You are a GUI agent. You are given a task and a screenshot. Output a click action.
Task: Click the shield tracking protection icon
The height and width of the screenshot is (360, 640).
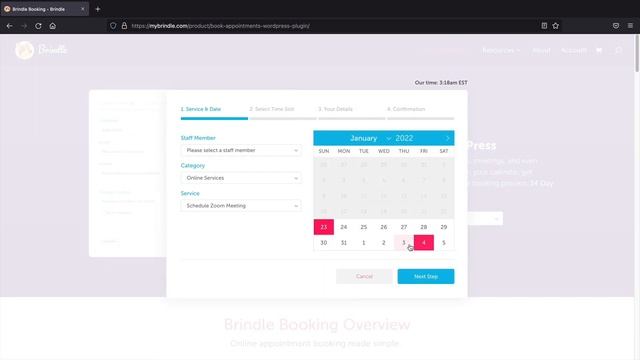coord(113,26)
